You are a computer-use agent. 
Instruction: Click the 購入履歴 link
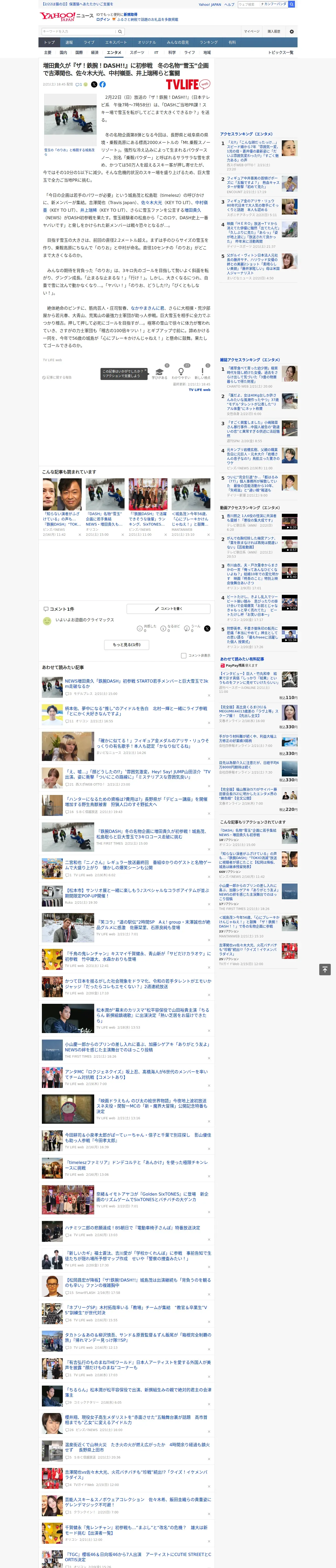274,31
